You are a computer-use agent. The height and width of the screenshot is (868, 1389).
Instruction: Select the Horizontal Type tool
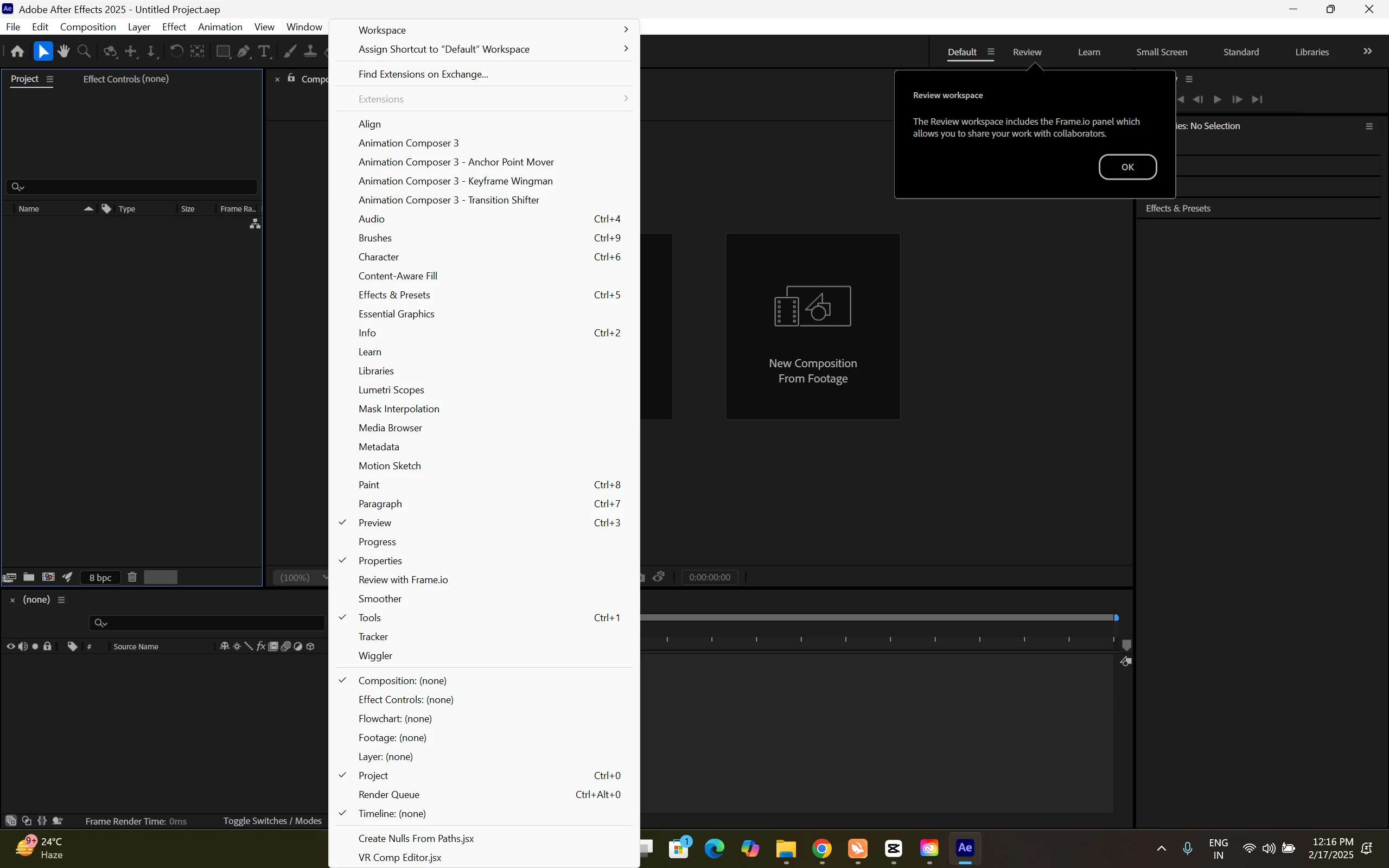[264, 52]
